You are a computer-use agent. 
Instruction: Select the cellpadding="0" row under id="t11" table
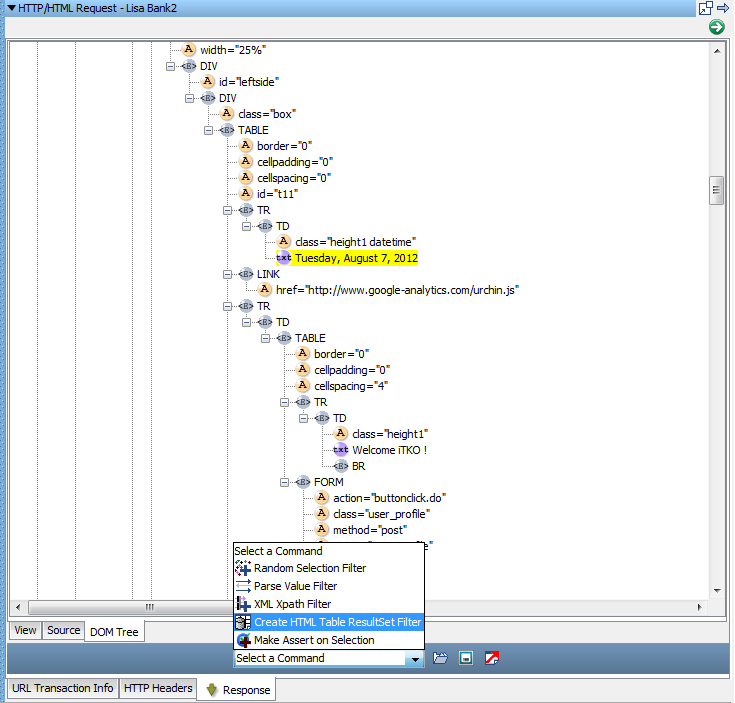(x=295, y=162)
